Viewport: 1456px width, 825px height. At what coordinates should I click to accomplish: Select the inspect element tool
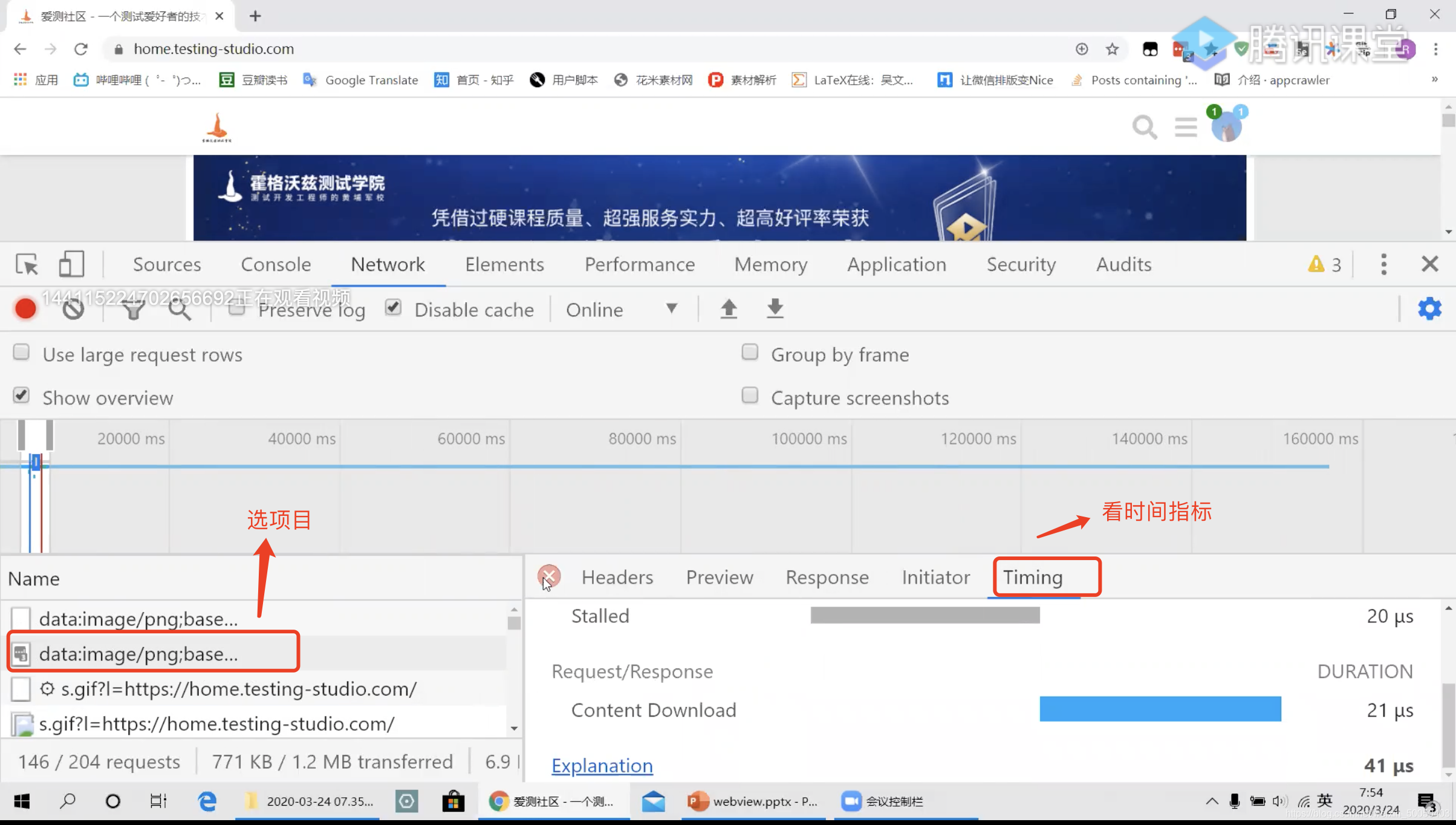26,264
